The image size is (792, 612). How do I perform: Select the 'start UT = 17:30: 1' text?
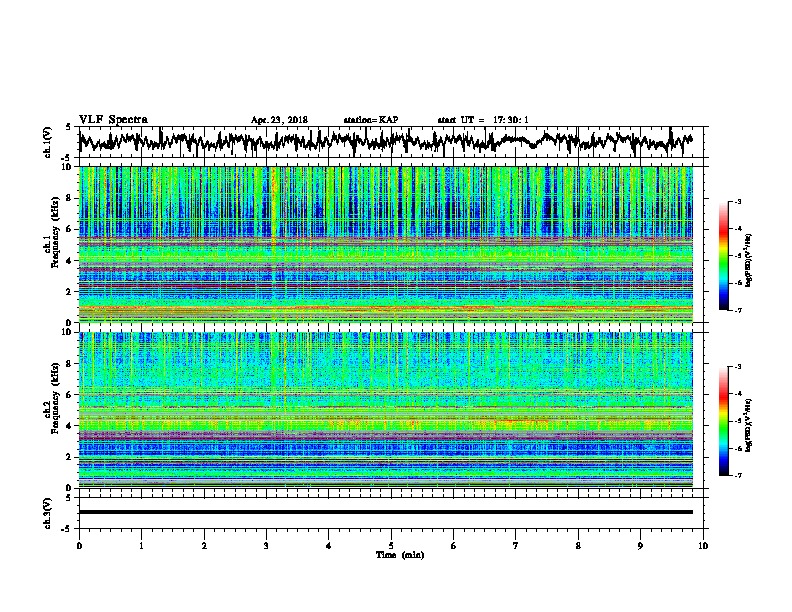click(x=483, y=120)
